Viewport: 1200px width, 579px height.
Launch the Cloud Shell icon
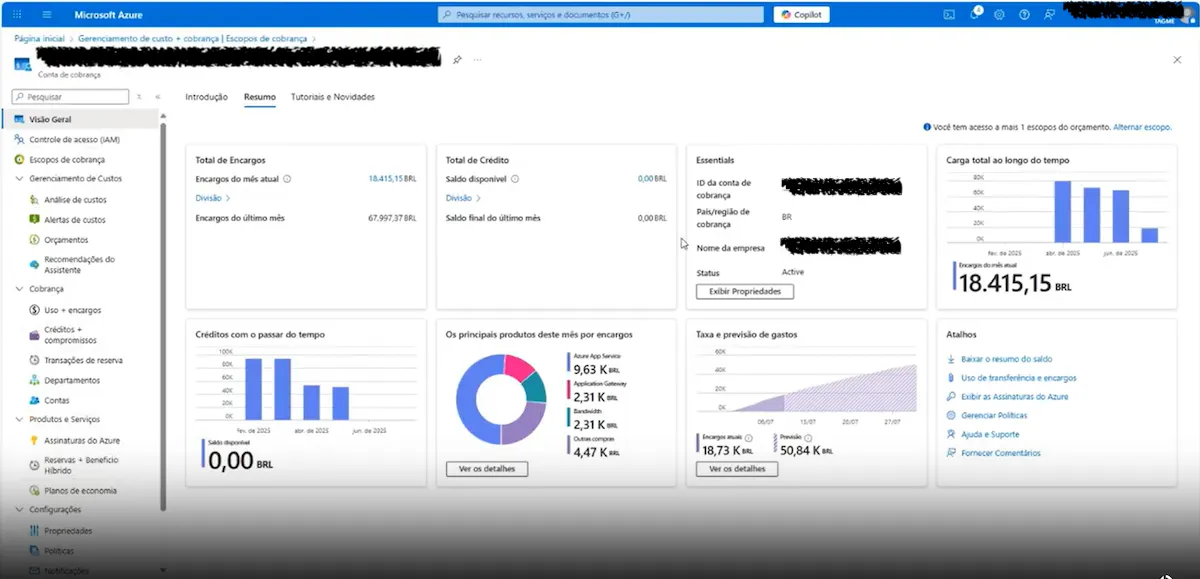[x=949, y=14]
